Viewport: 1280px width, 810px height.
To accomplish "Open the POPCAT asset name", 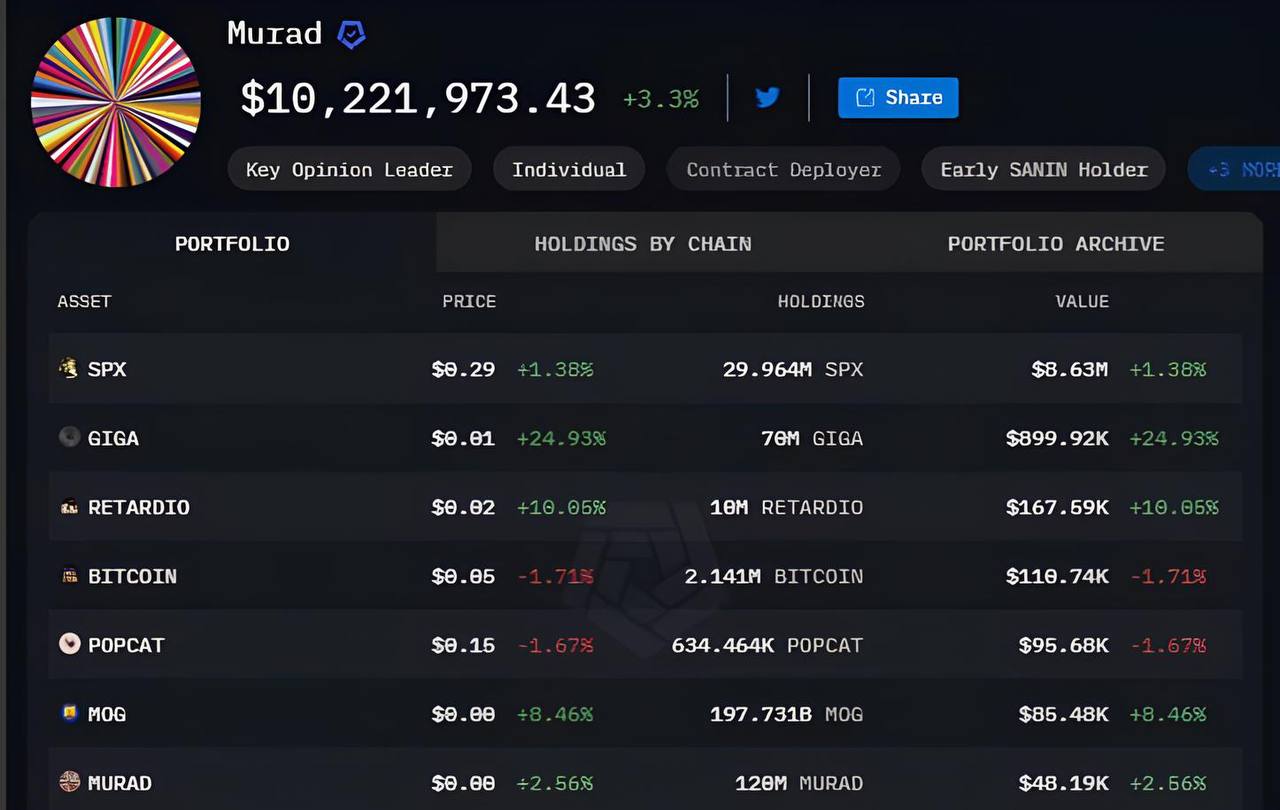I will (x=126, y=645).
